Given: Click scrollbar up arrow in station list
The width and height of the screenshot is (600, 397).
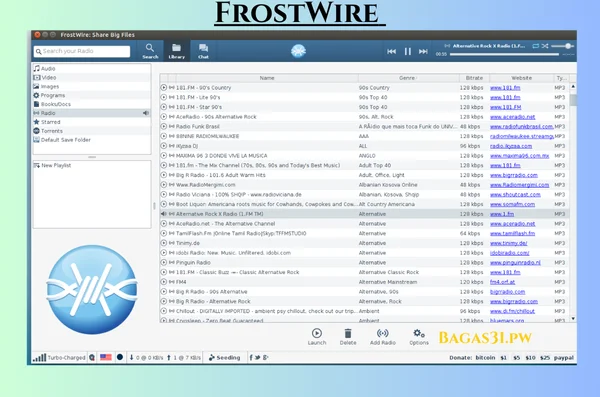Looking at the screenshot, I should [x=573, y=87].
